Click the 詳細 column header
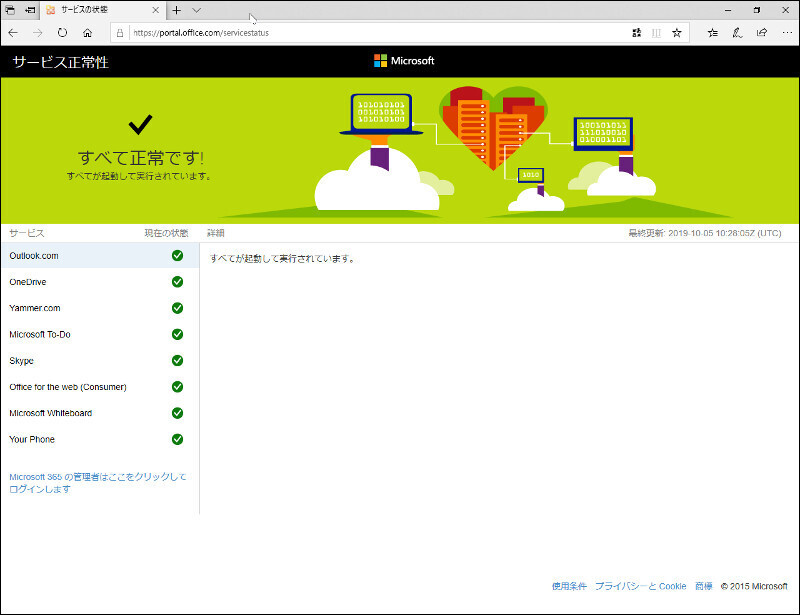 [216, 233]
